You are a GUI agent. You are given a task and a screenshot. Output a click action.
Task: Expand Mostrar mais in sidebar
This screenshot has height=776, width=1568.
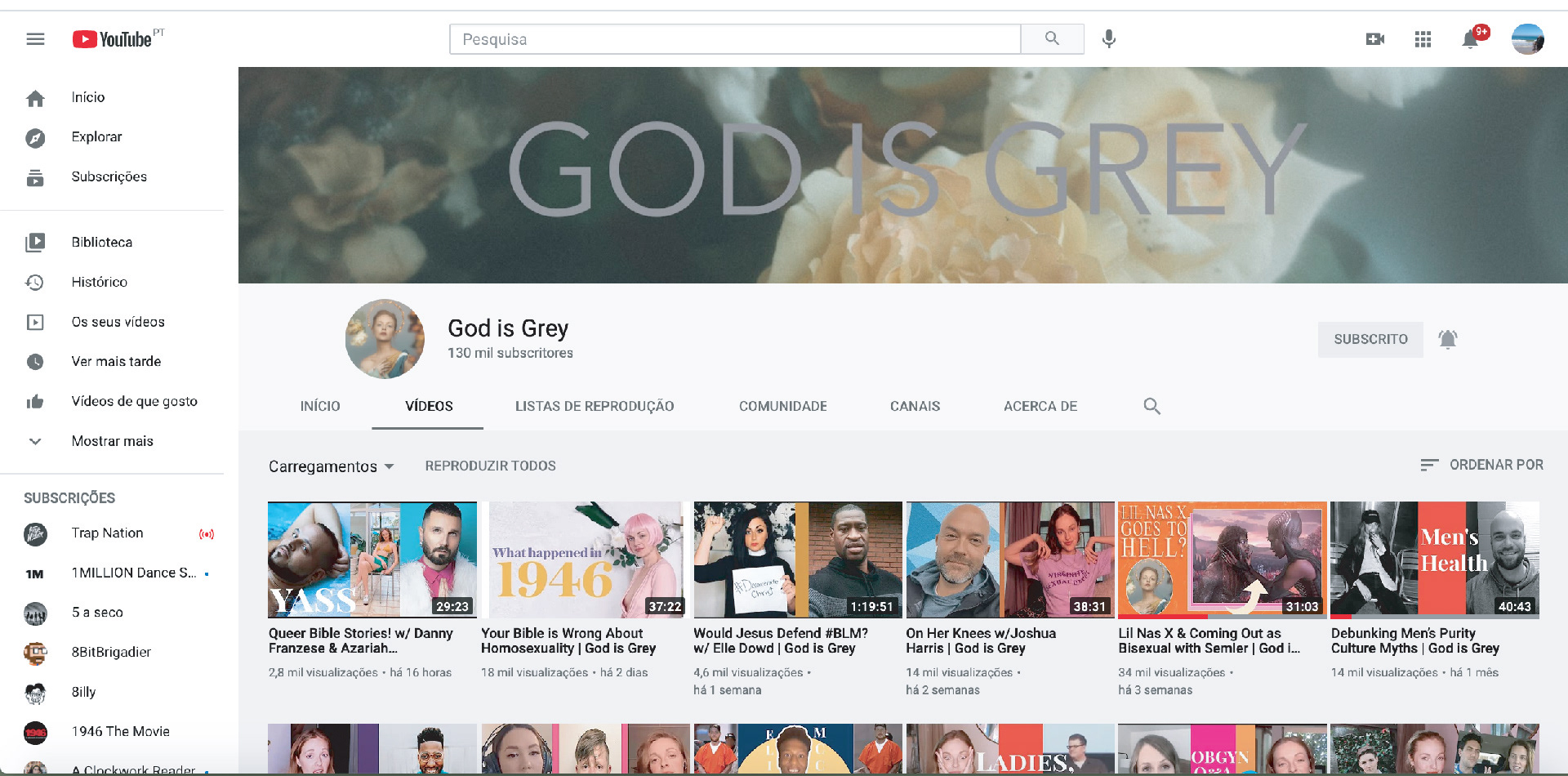112,441
